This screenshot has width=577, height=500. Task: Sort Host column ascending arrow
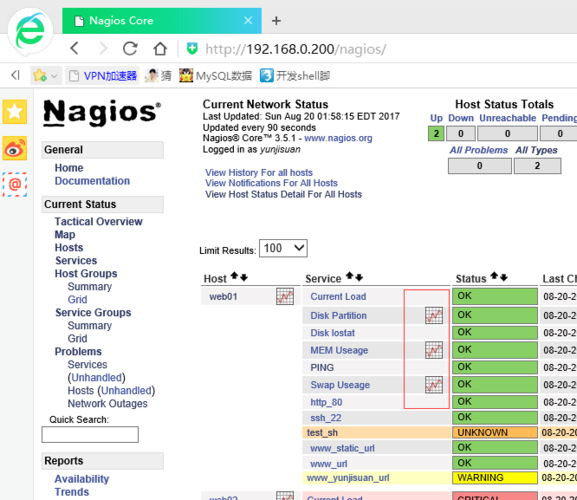point(234,276)
